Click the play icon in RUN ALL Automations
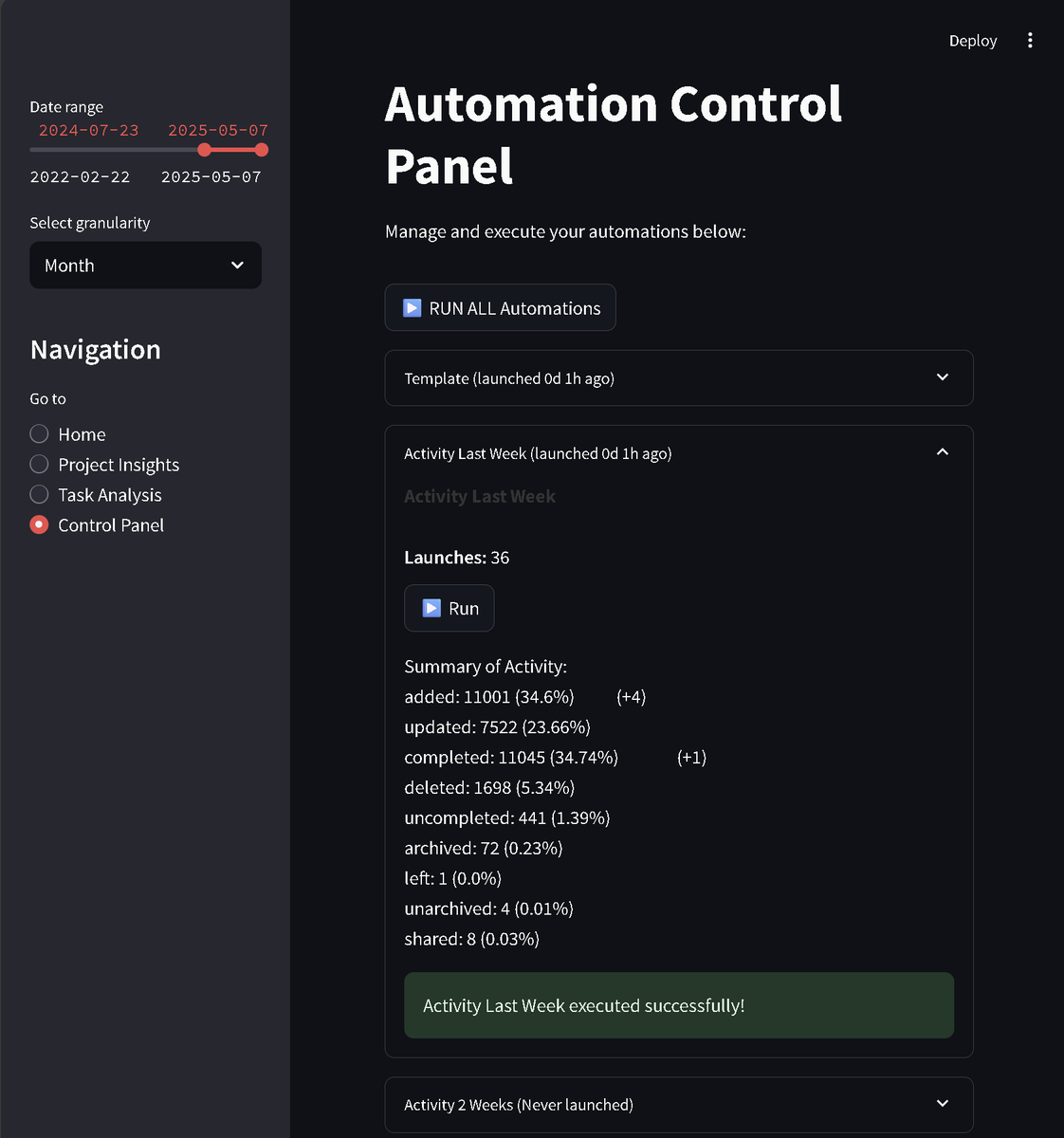The height and width of the screenshot is (1138, 1064). pos(412,308)
